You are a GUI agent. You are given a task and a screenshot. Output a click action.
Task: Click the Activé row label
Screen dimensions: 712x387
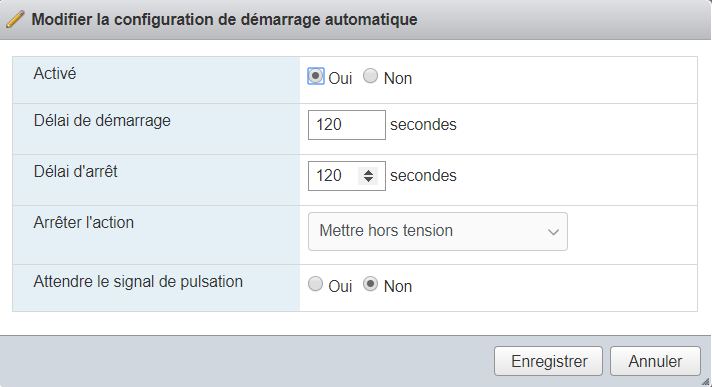click(55, 74)
